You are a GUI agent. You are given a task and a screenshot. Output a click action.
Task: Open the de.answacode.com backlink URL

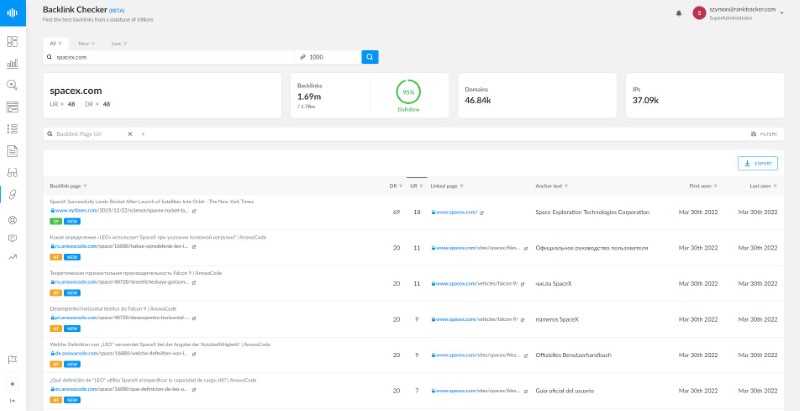click(120, 353)
